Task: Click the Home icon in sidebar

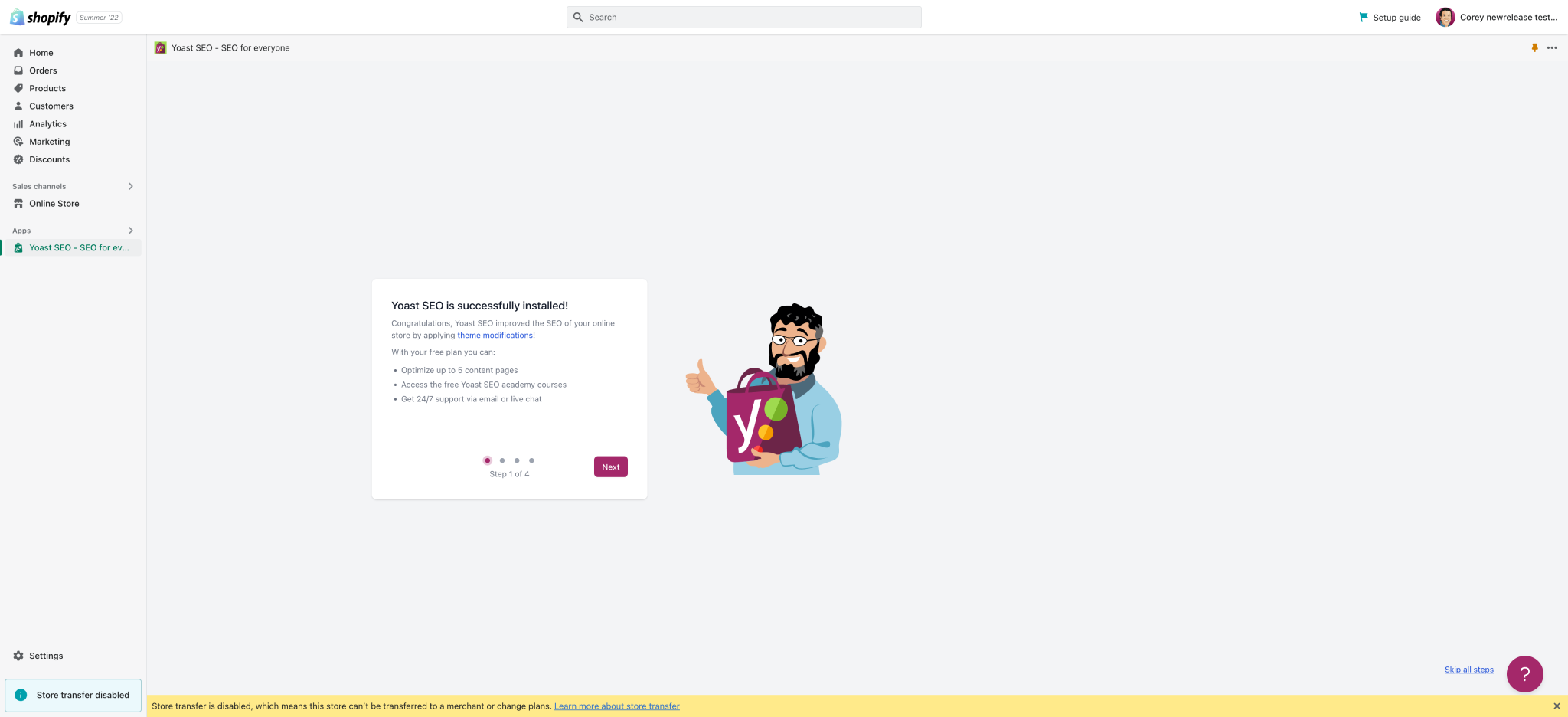Action: [x=18, y=53]
